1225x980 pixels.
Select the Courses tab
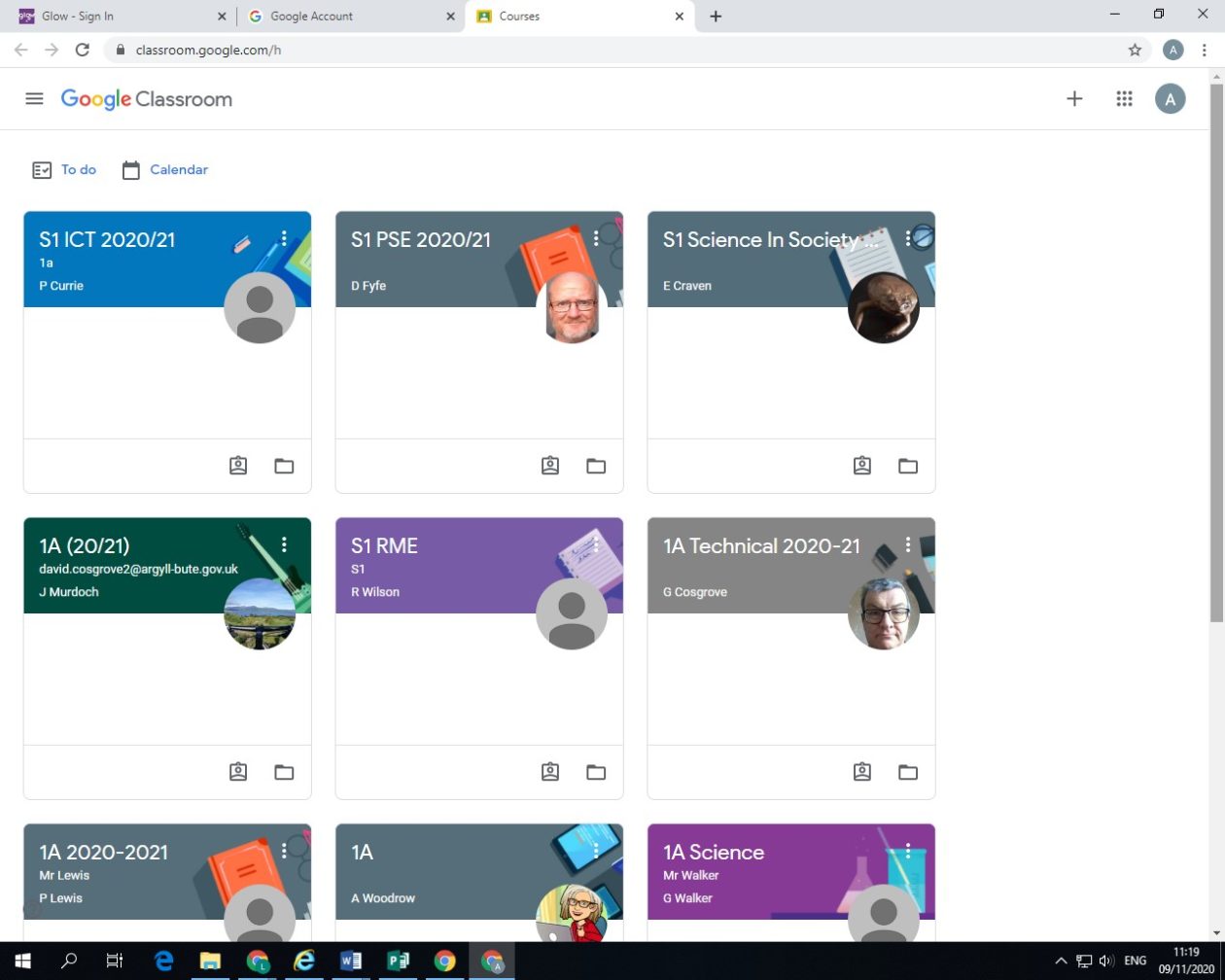tap(579, 17)
